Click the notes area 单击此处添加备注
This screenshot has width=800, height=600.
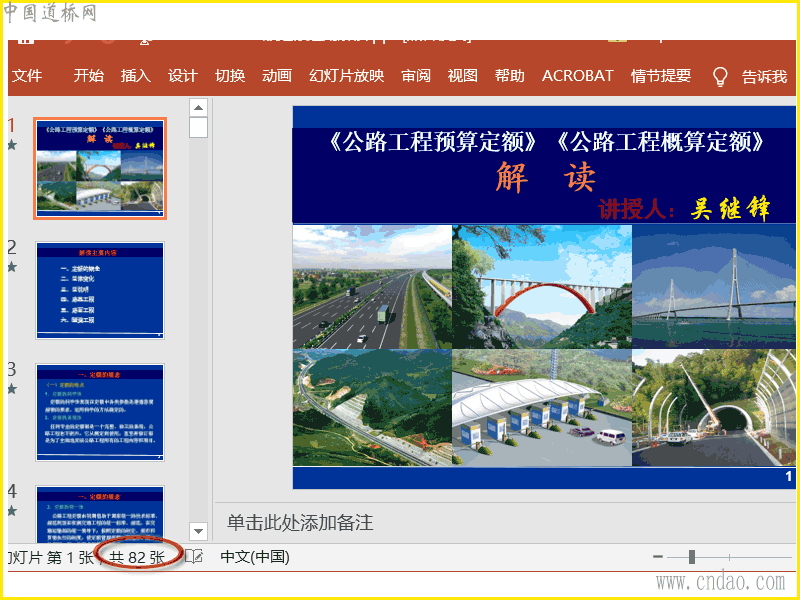301,523
